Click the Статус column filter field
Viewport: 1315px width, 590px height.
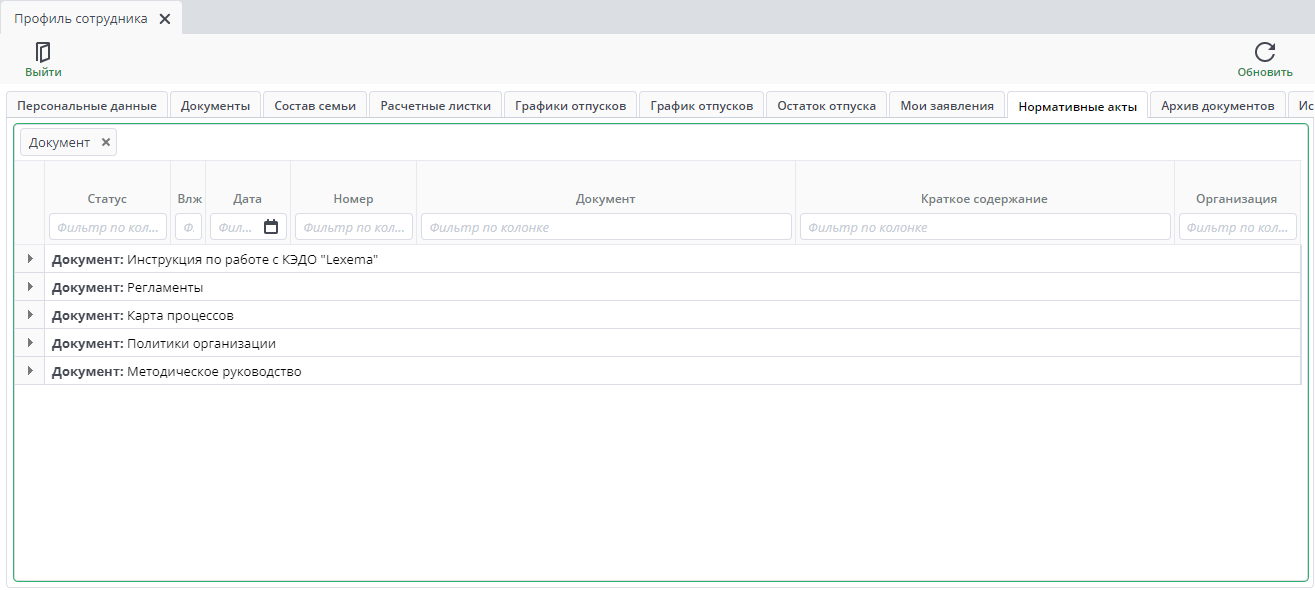coord(107,227)
